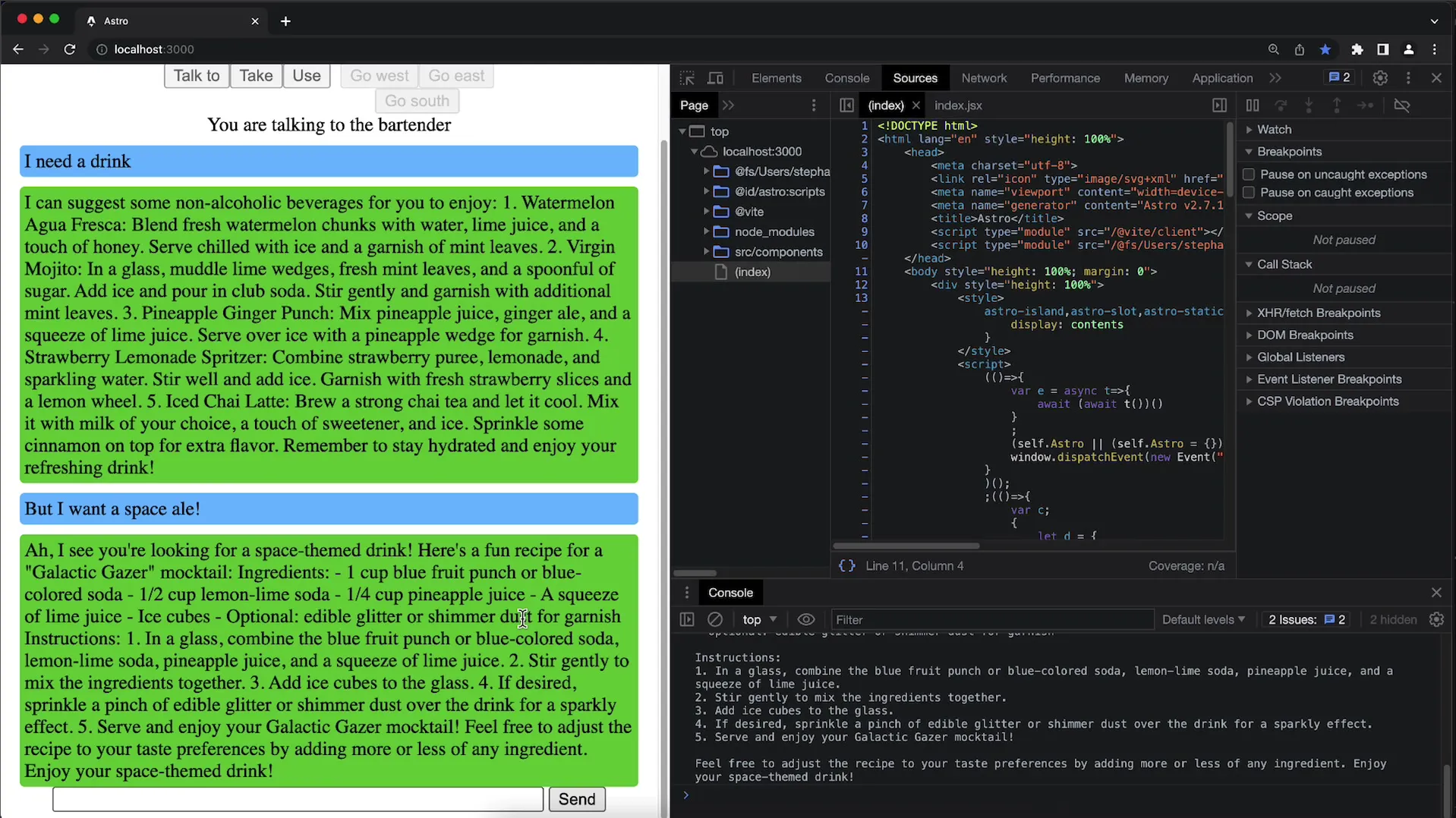Collapse the Breakpoints section
This screenshot has height=818, width=1456.
(x=1289, y=152)
